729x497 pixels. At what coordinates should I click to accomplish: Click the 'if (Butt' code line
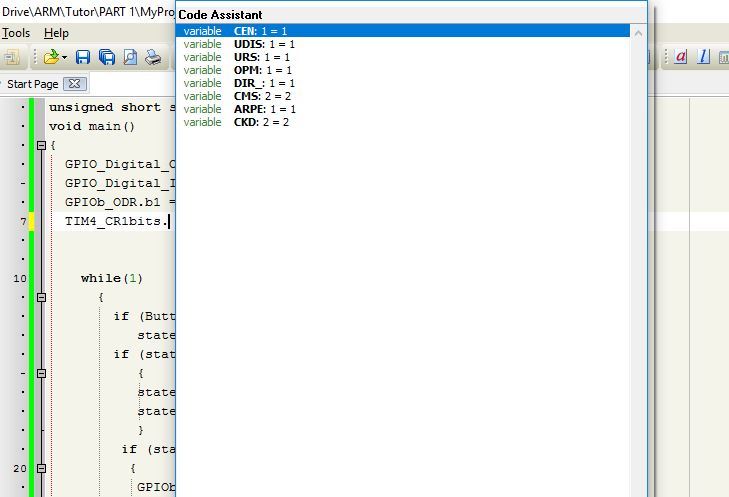[145, 317]
